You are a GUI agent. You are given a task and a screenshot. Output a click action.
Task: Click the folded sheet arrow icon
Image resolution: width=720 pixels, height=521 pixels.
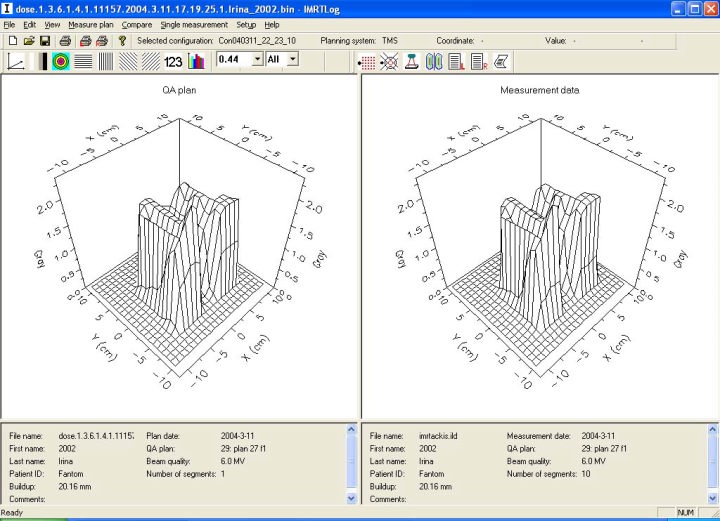[501, 62]
